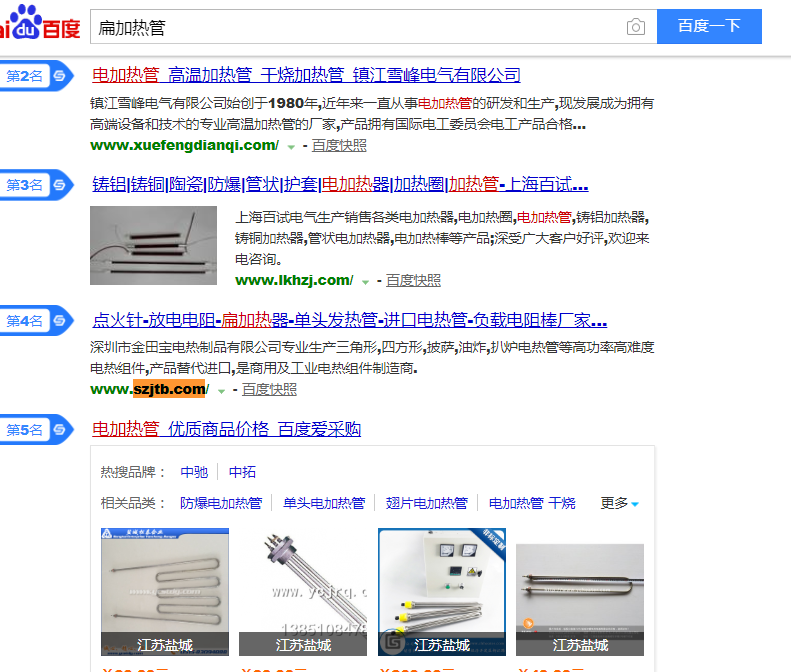
Task: Expand the 更多 categories dropdown
Action: coord(619,503)
